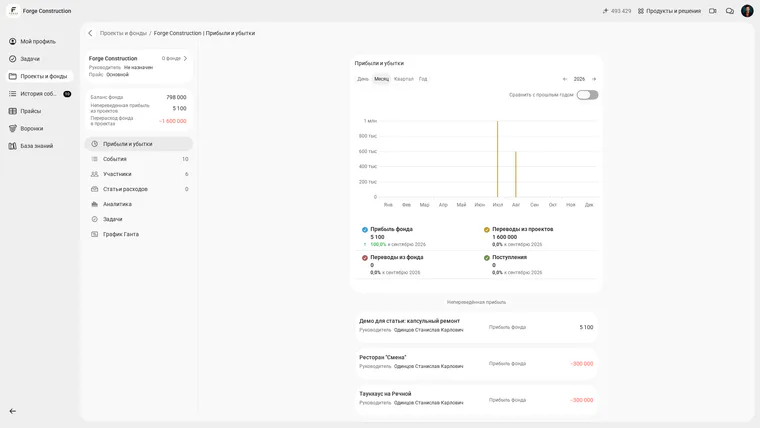This screenshot has height=428, width=760.
Task: Open График Ганта fund menu item
Action: 139,234
